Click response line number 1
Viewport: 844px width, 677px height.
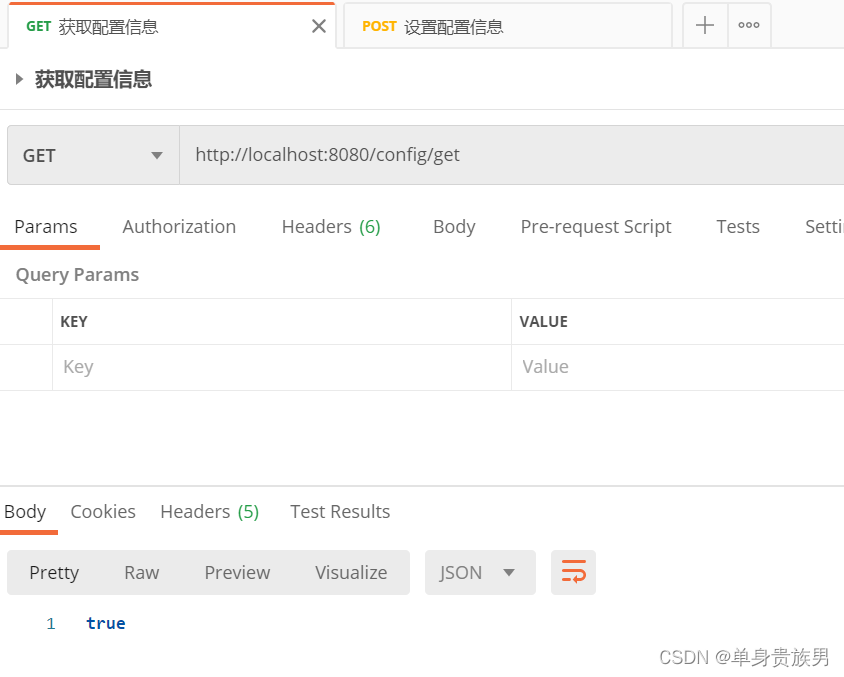(x=51, y=623)
